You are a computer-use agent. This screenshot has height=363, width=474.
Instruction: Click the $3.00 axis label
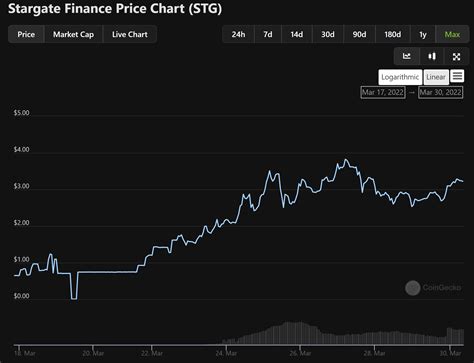click(x=21, y=186)
